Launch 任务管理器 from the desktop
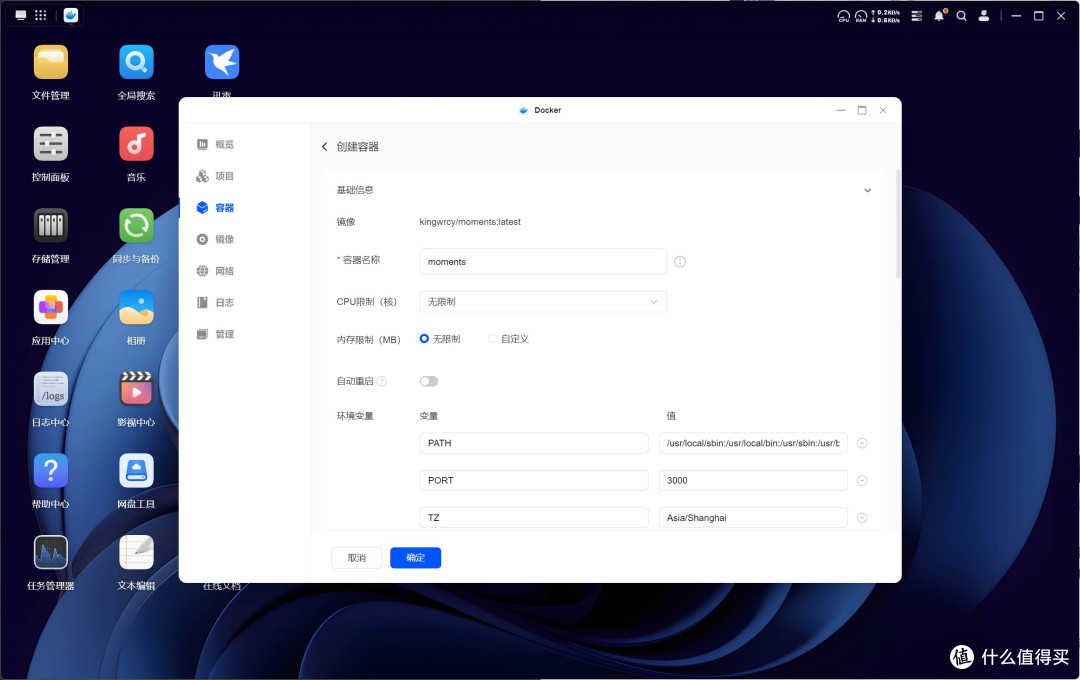1080x680 pixels. point(50,553)
